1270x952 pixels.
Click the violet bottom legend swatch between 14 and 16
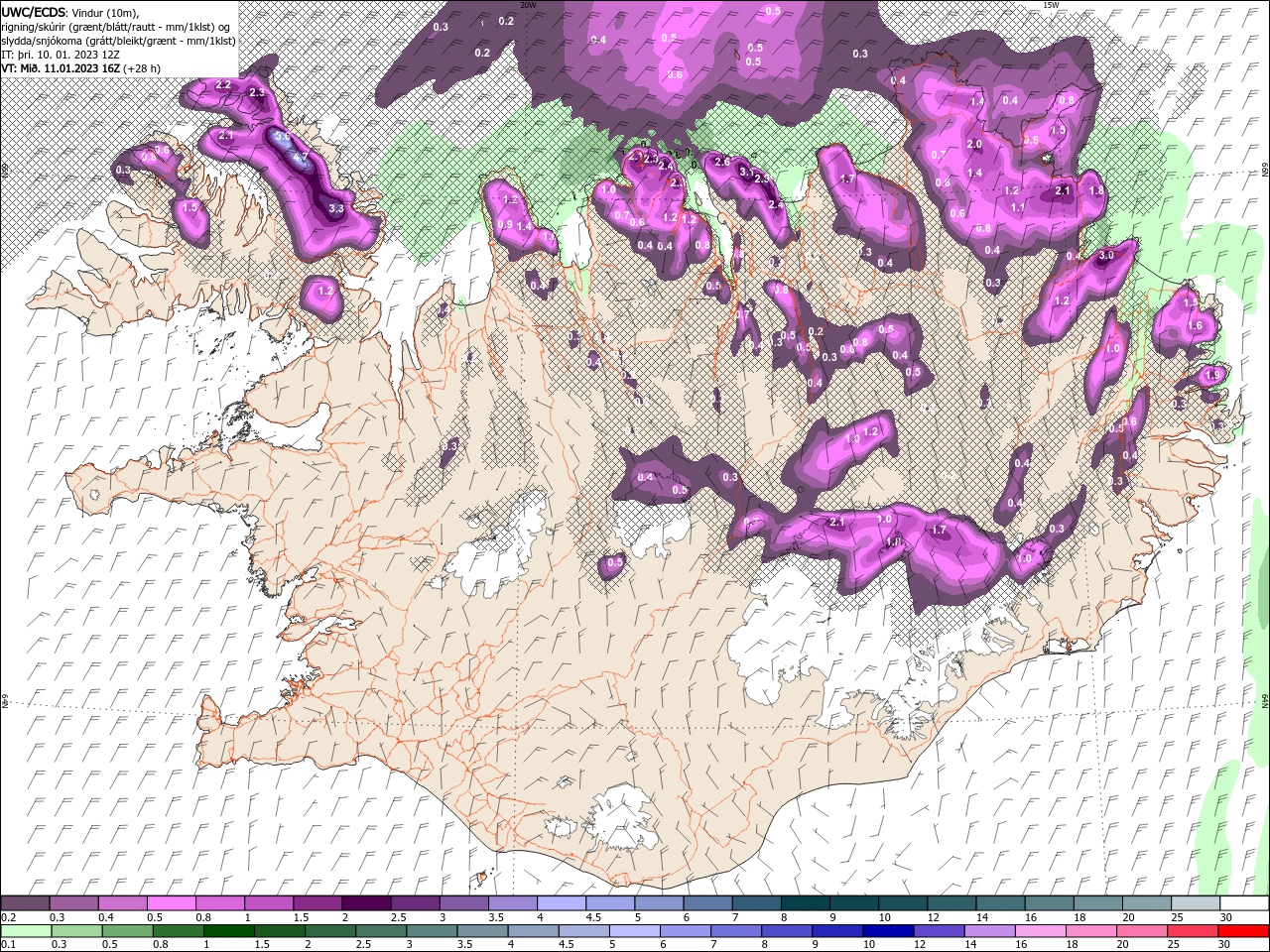pyautogui.click(x=992, y=930)
